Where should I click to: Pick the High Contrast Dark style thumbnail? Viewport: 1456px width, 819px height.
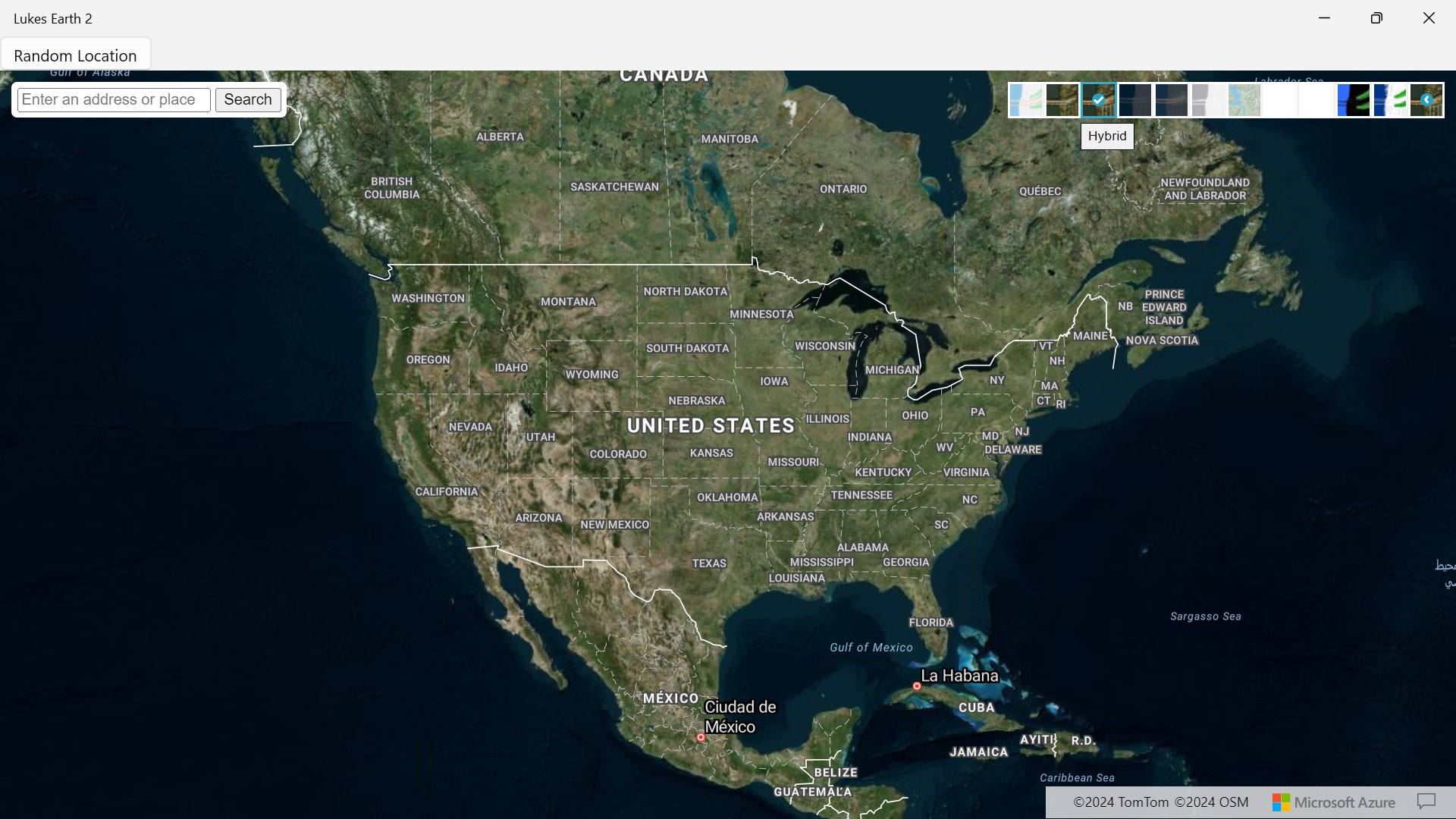1354,100
